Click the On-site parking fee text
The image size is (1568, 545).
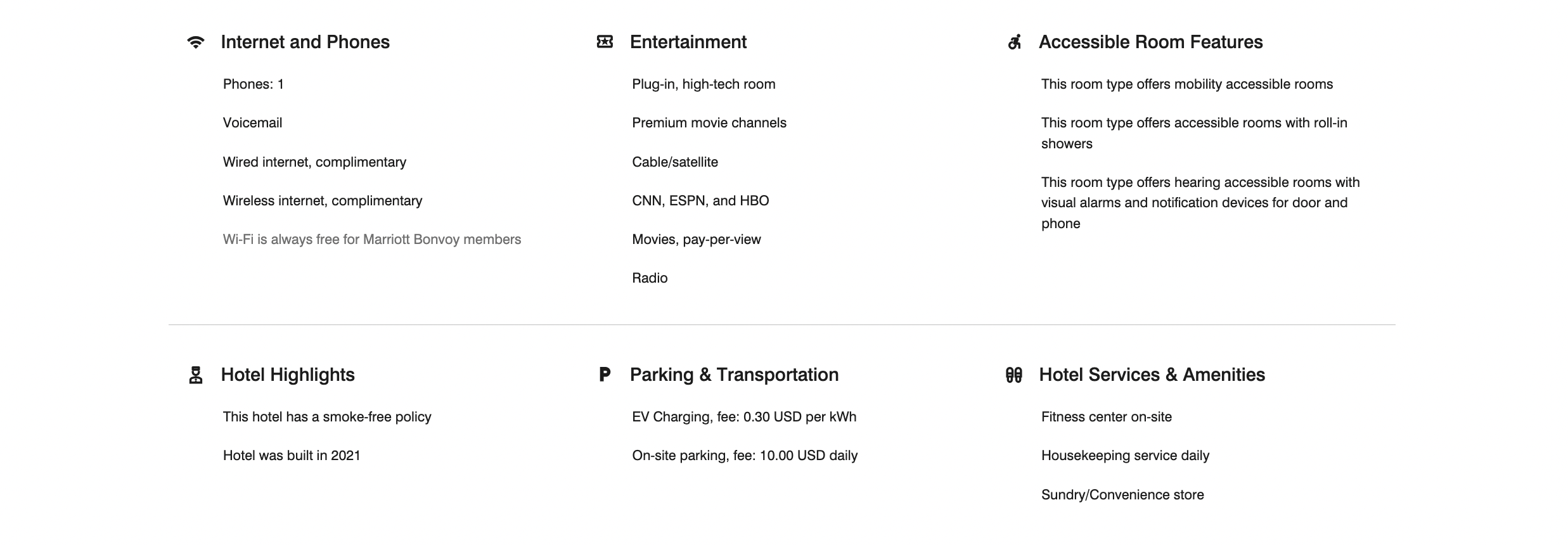pos(744,456)
